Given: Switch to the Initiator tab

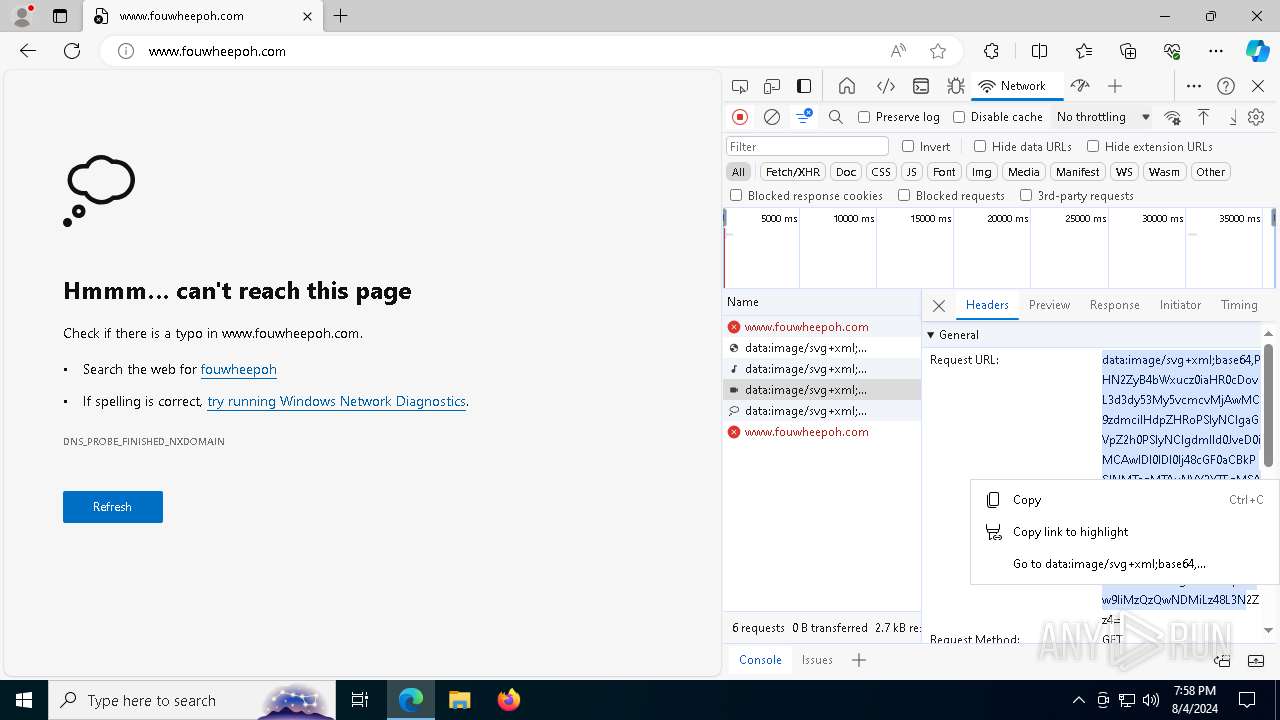Looking at the screenshot, I should [1180, 305].
